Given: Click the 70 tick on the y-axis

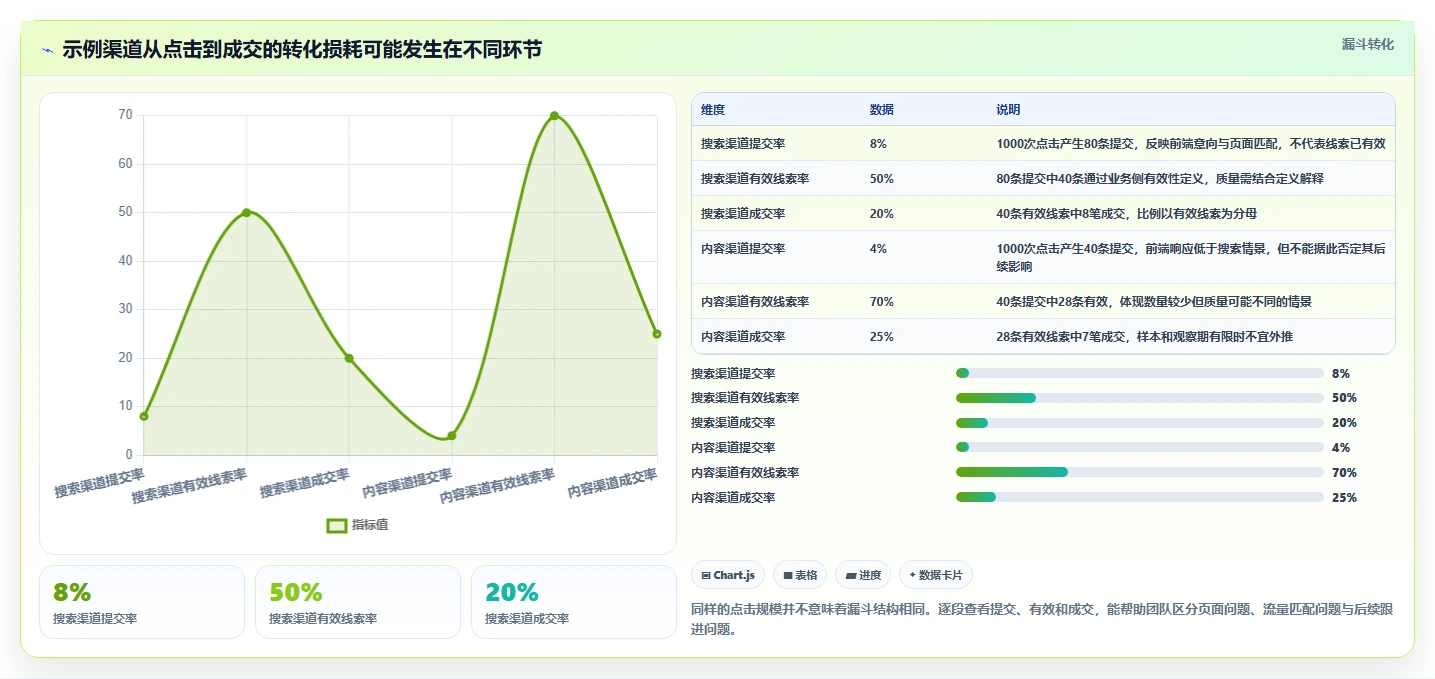Looking at the screenshot, I should [125, 115].
